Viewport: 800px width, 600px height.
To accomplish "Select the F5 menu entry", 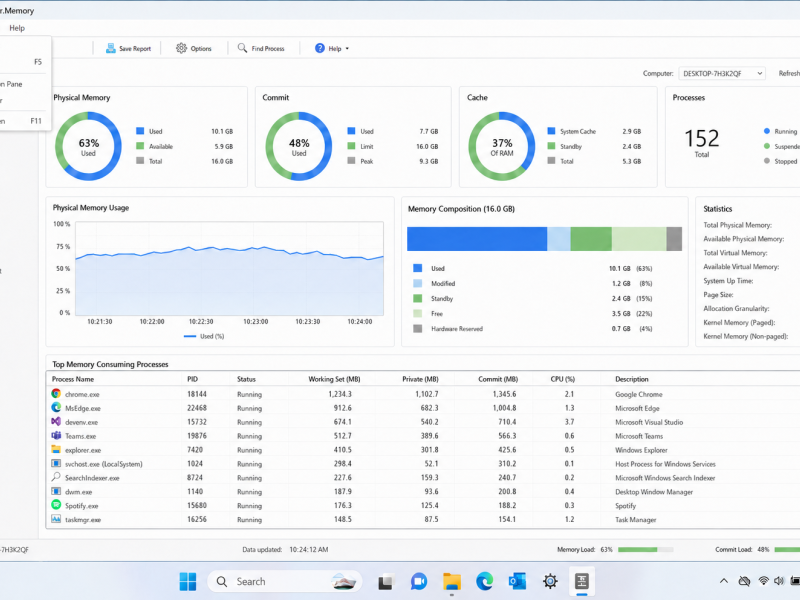I will point(23,62).
